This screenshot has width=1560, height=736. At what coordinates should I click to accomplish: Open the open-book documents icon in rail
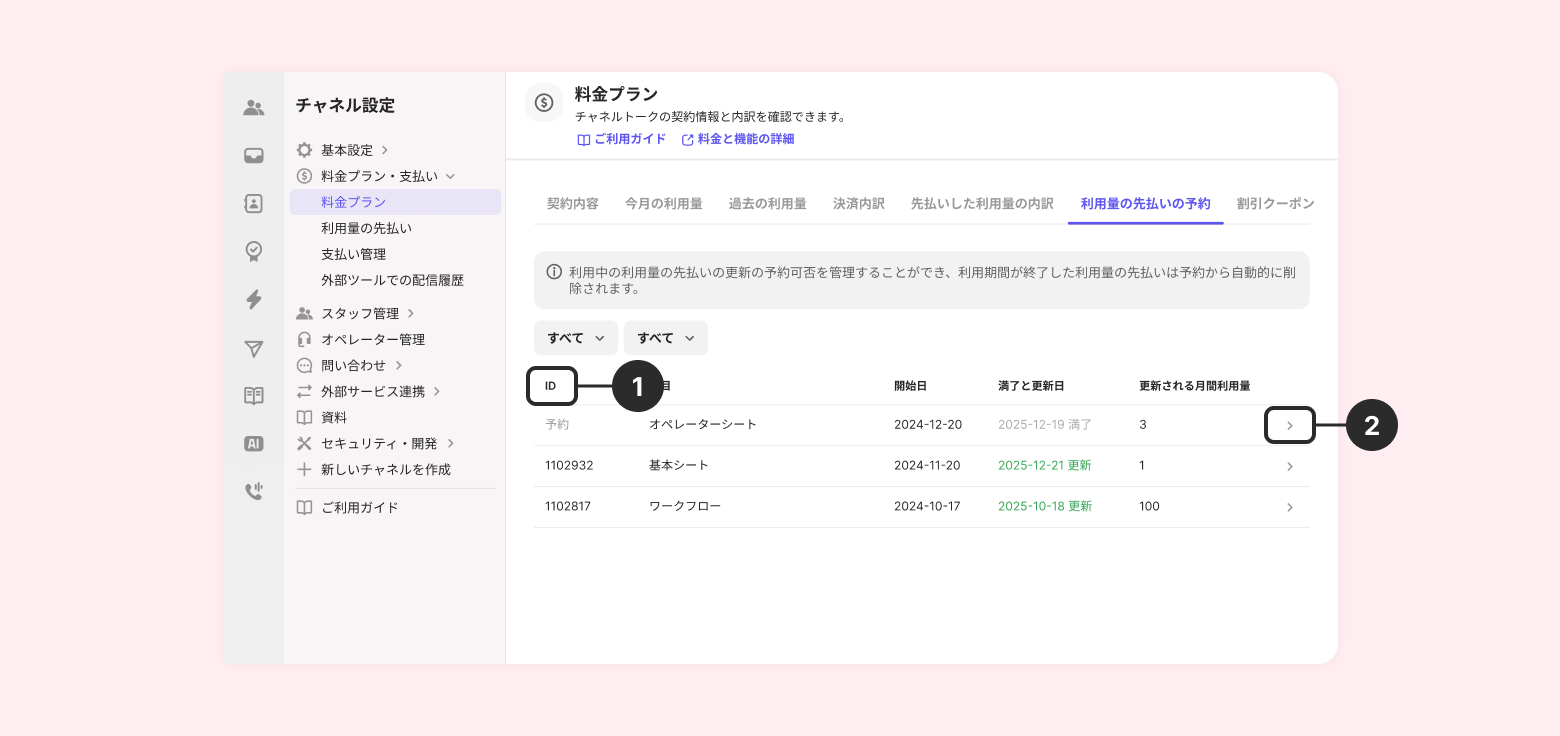[x=254, y=396]
